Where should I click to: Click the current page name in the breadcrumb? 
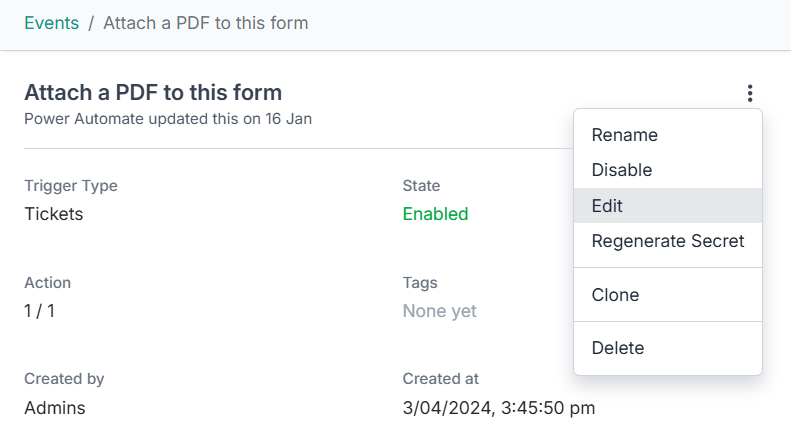point(206,23)
